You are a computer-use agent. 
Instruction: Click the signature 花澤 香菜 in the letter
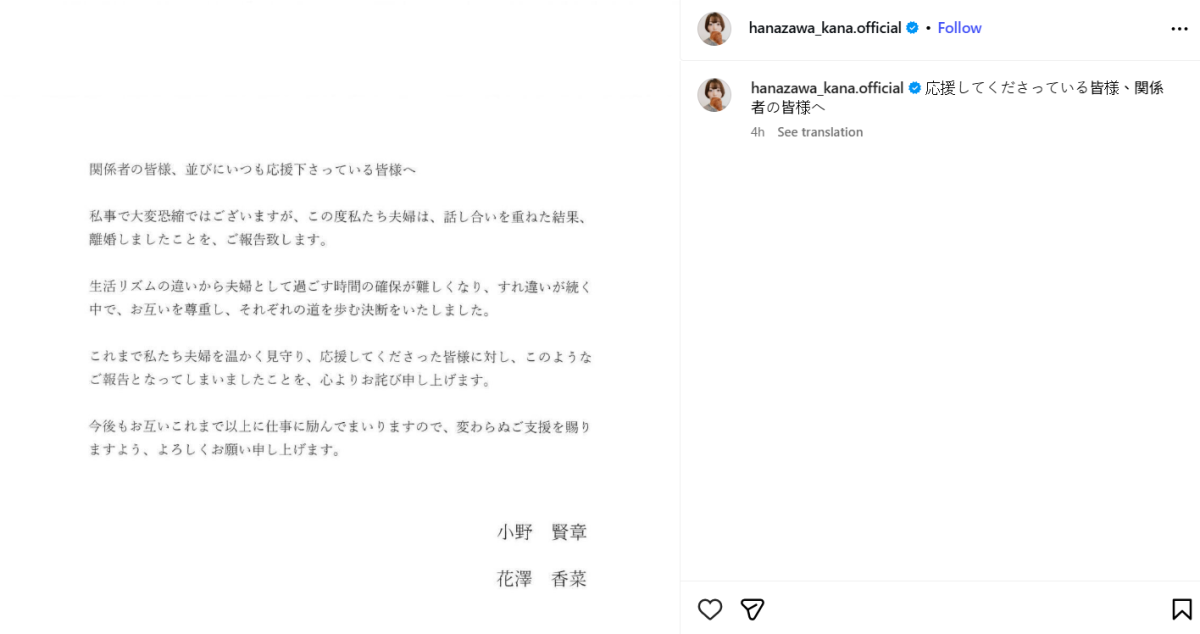pyautogui.click(x=542, y=579)
